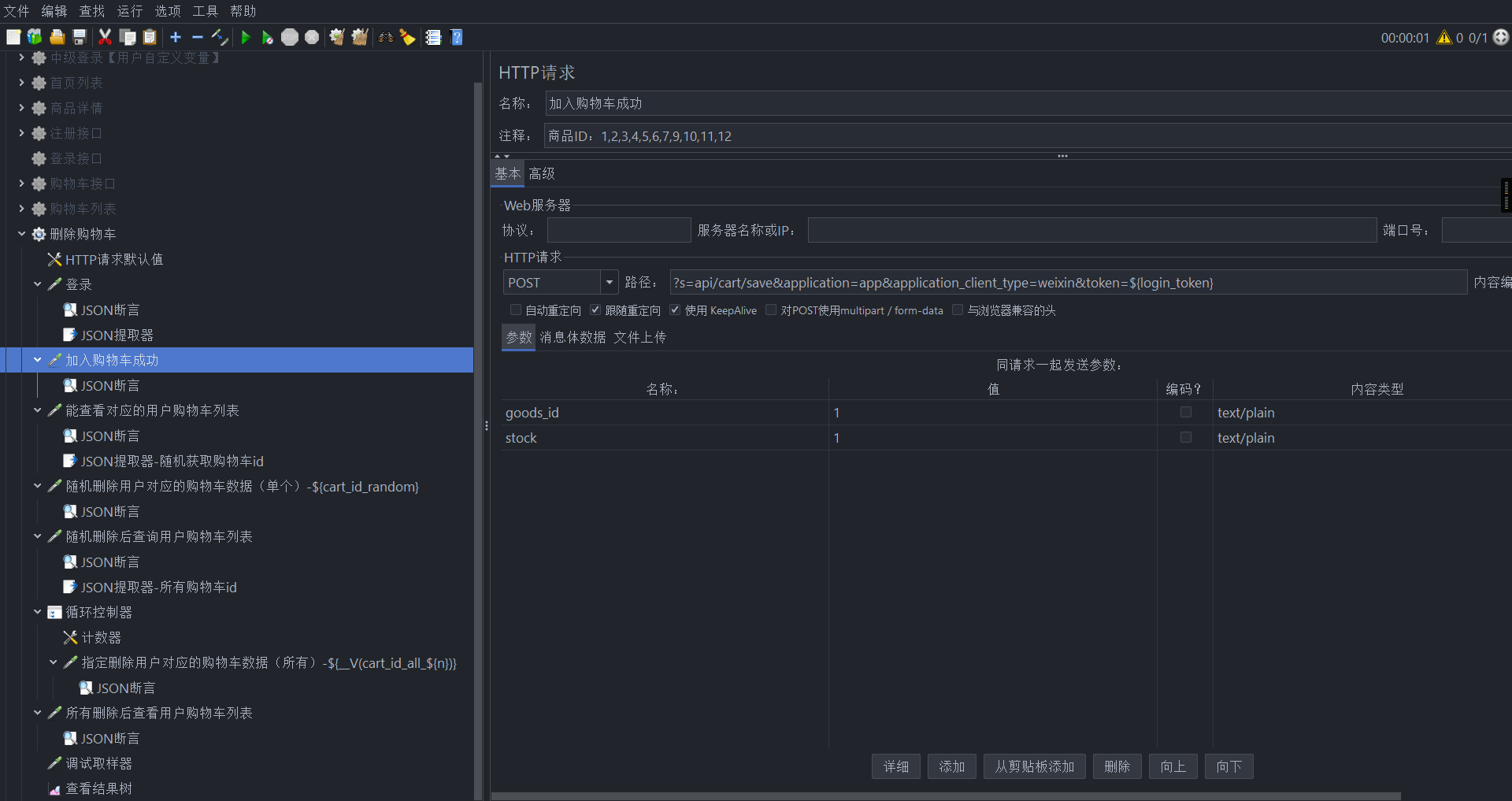Click the Shutdown icon with X

pyautogui.click(x=312, y=37)
